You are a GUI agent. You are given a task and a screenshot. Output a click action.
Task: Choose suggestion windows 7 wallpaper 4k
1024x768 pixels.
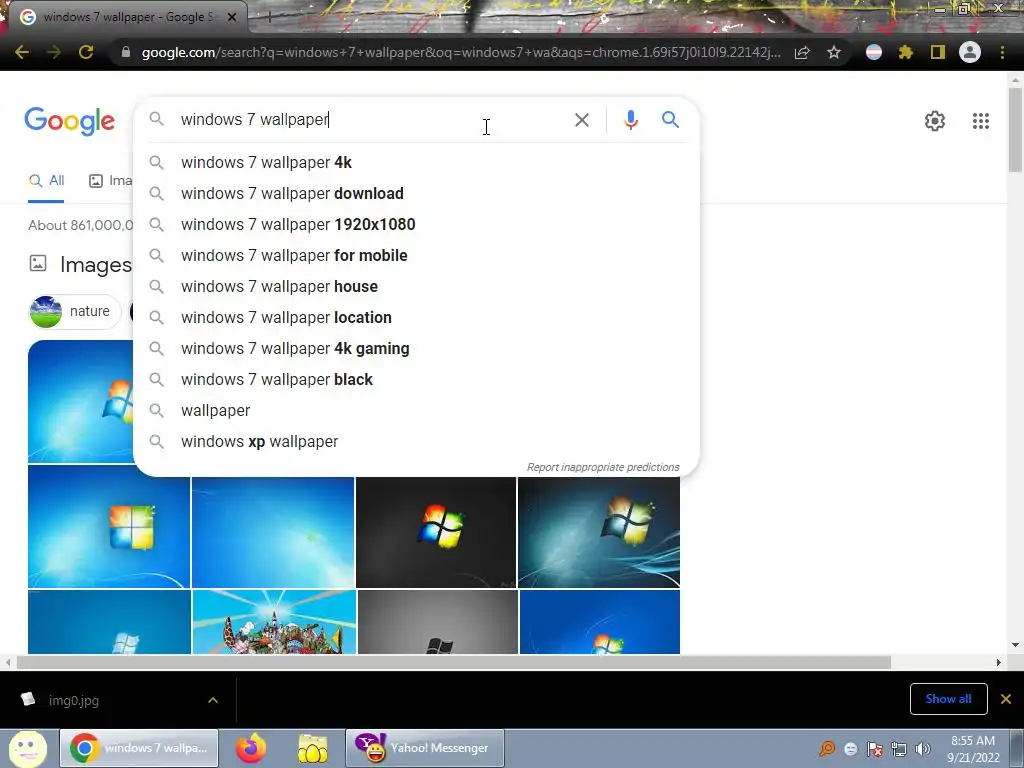(x=416, y=163)
